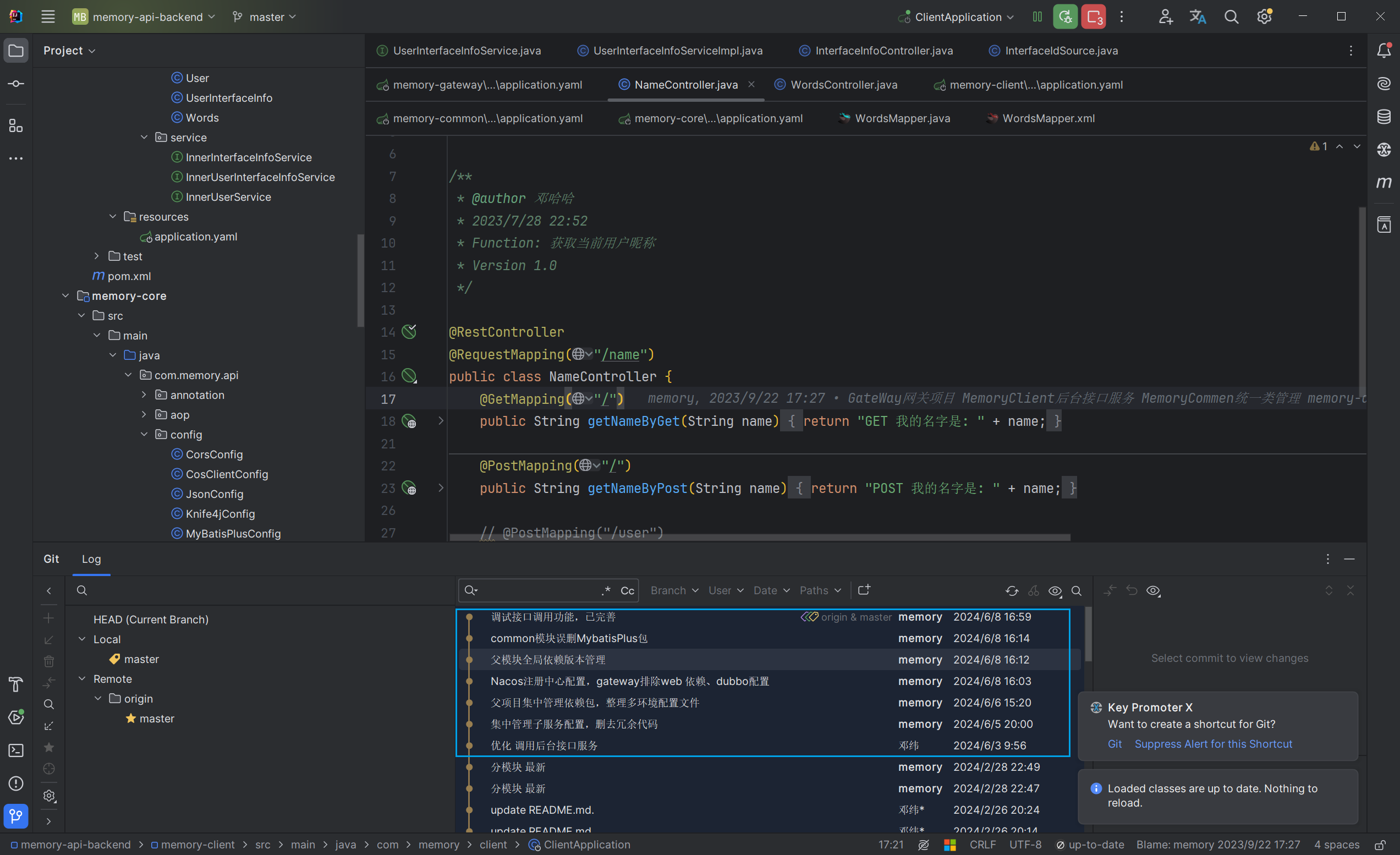Click Find magnifier in Git log toolbar
This screenshot has width=1400, height=855.
pos(1076,591)
